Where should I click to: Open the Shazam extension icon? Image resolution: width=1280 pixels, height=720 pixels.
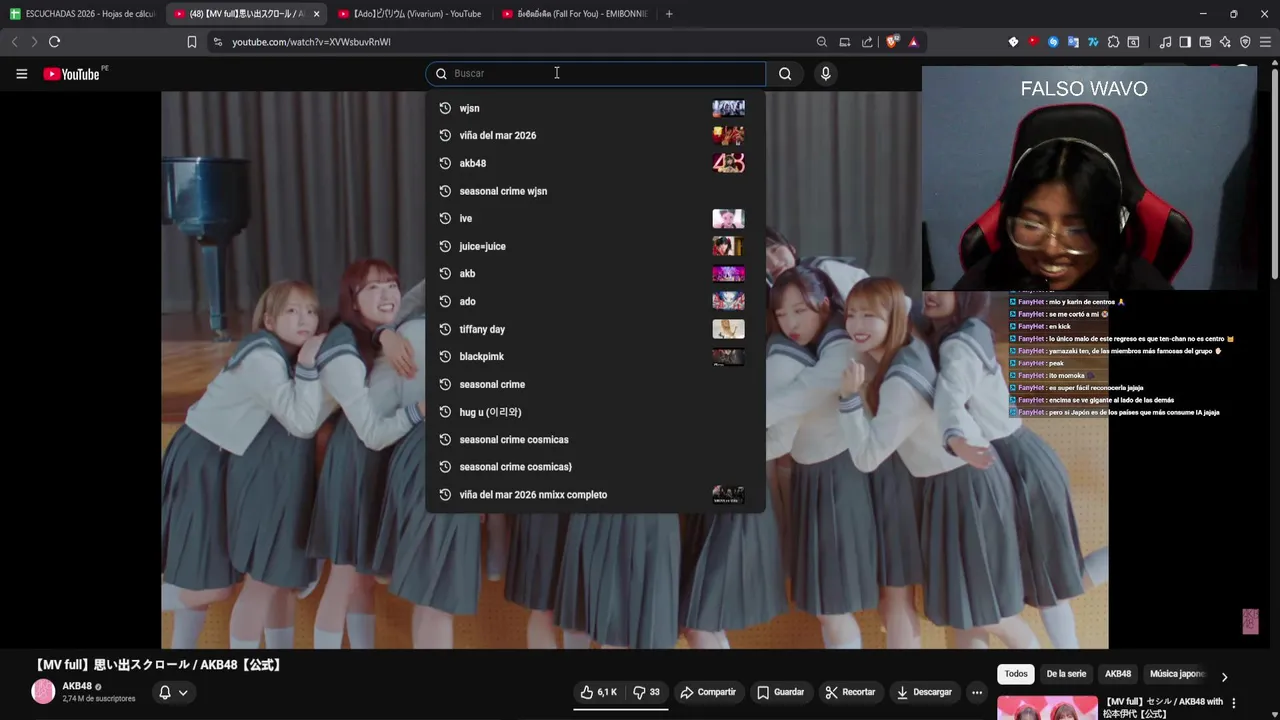point(1053,42)
